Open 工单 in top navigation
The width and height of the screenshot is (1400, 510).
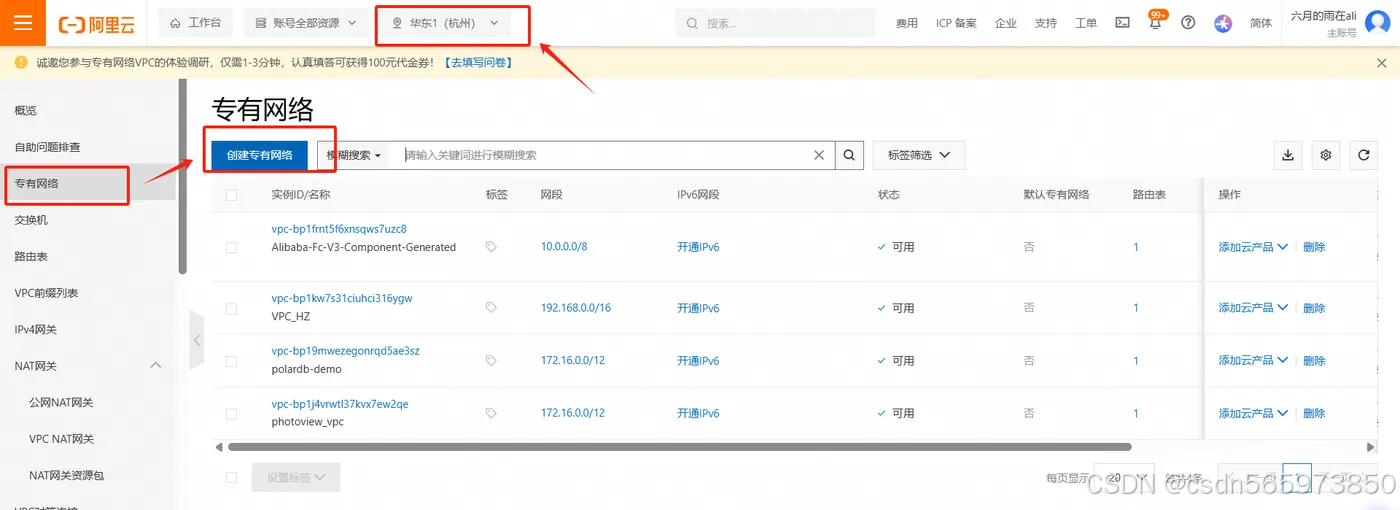[x=1086, y=23]
